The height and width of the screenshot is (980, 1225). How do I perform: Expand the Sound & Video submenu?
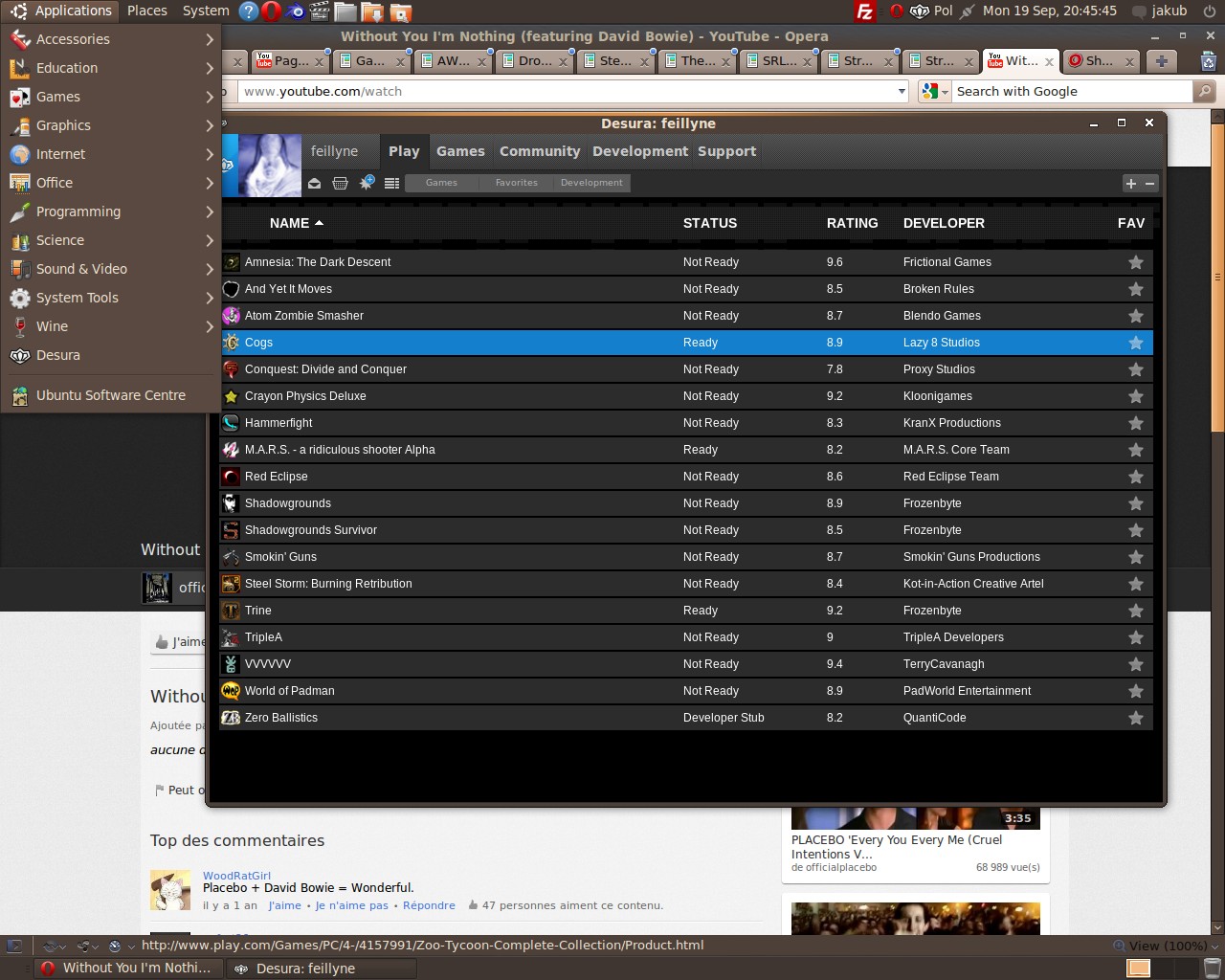(111, 269)
